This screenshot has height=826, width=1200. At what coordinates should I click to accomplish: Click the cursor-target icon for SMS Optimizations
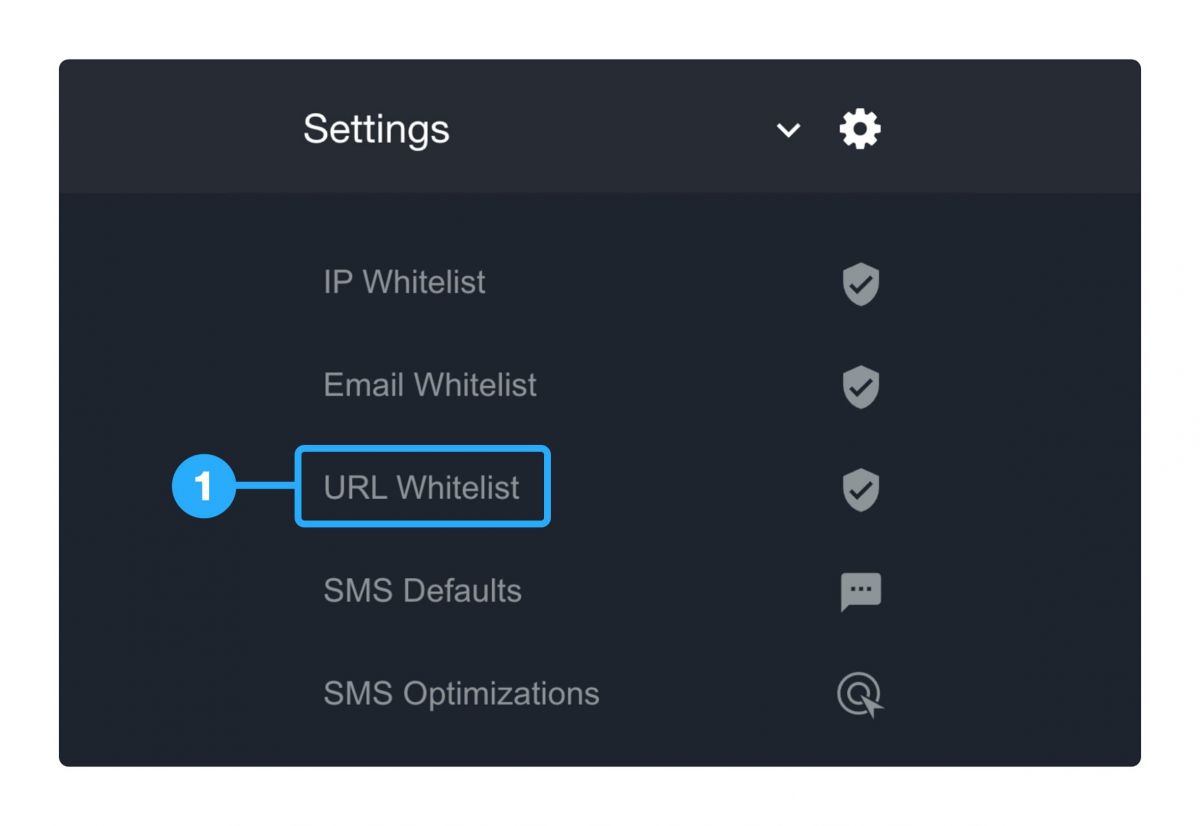tap(860, 693)
